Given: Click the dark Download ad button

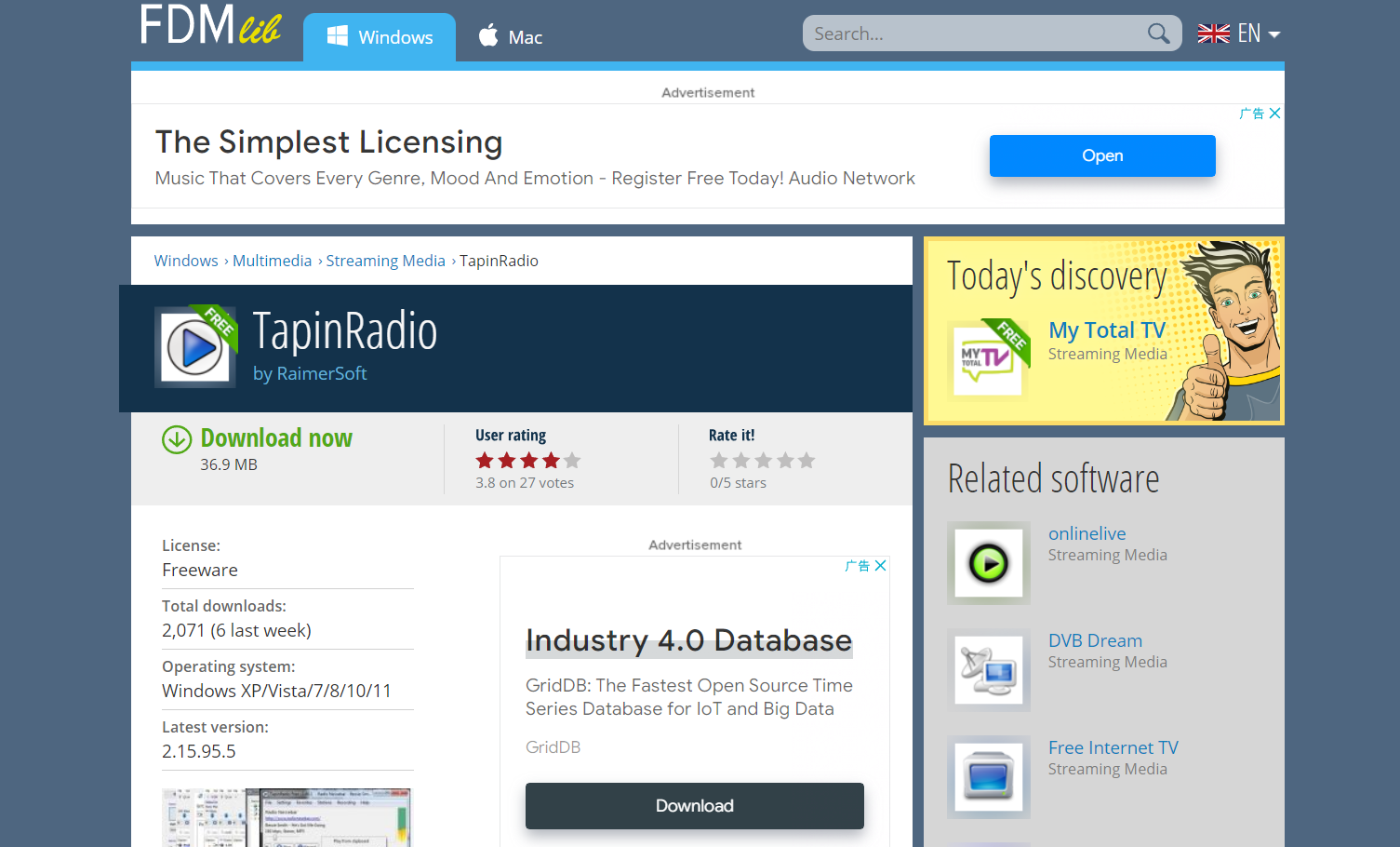Looking at the screenshot, I should click(x=695, y=806).
